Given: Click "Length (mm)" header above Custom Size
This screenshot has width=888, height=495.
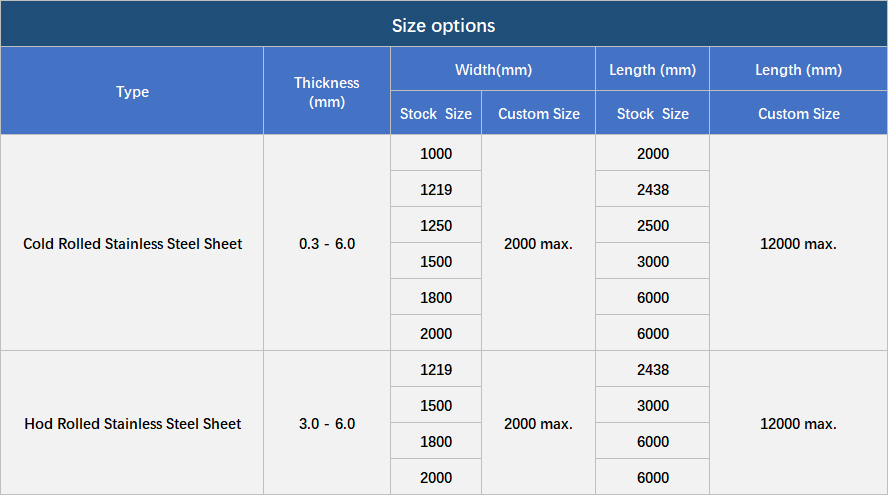Looking at the screenshot, I should click(x=799, y=70).
